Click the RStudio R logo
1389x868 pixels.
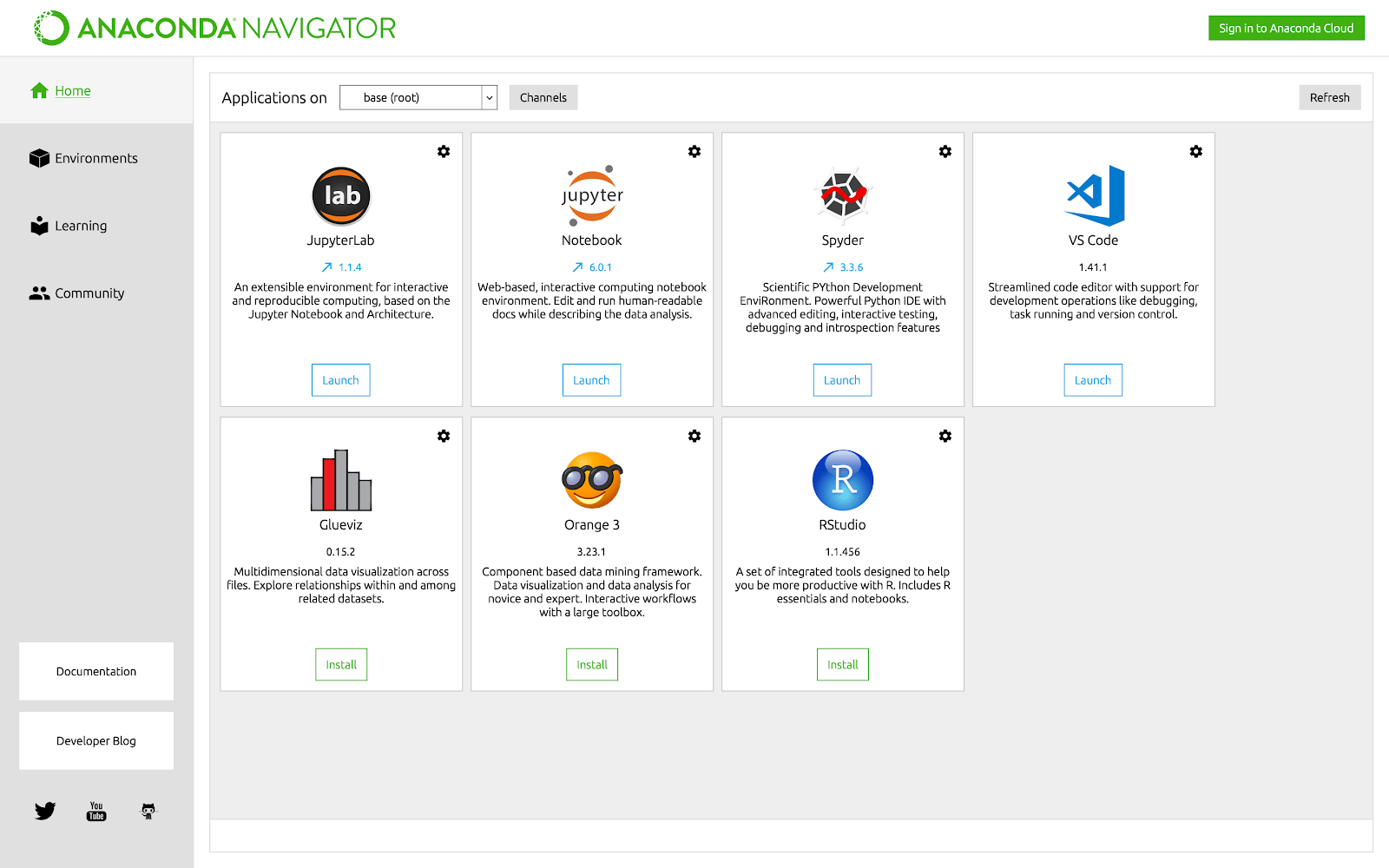[843, 480]
